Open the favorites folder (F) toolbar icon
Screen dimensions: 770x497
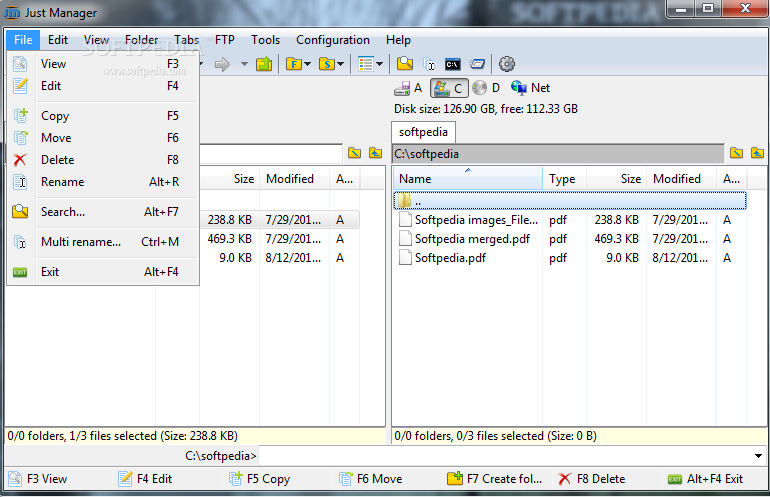pos(294,64)
